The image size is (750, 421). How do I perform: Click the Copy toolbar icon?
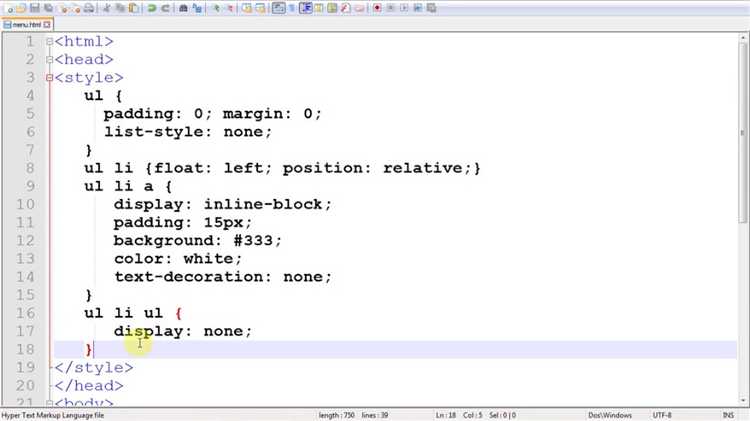(x=121, y=8)
